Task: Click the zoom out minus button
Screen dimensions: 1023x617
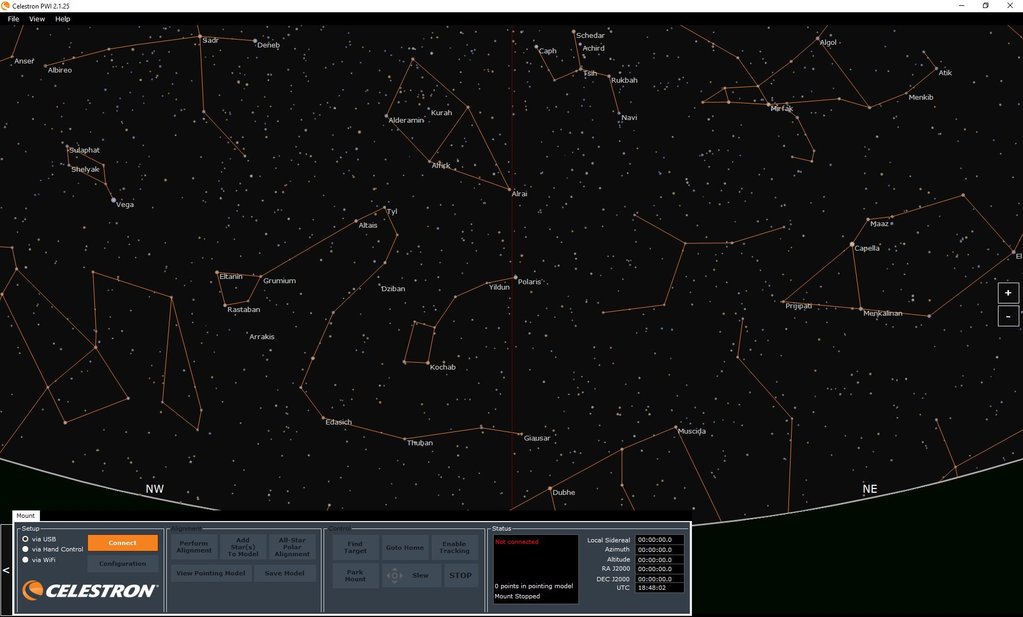Action: (1008, 316)
